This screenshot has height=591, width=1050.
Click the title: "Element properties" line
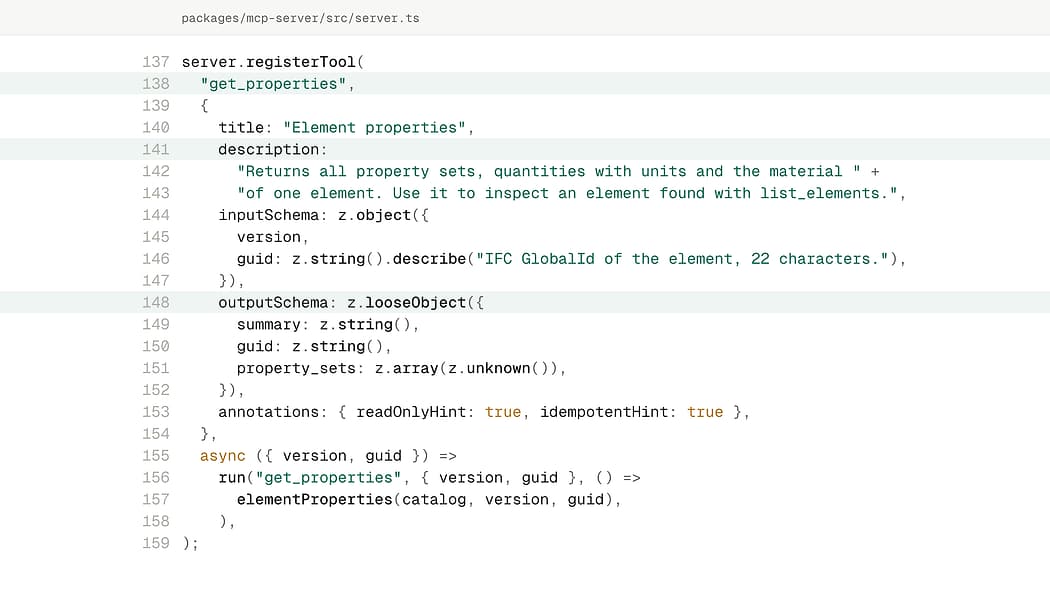[x=346, y=128]
